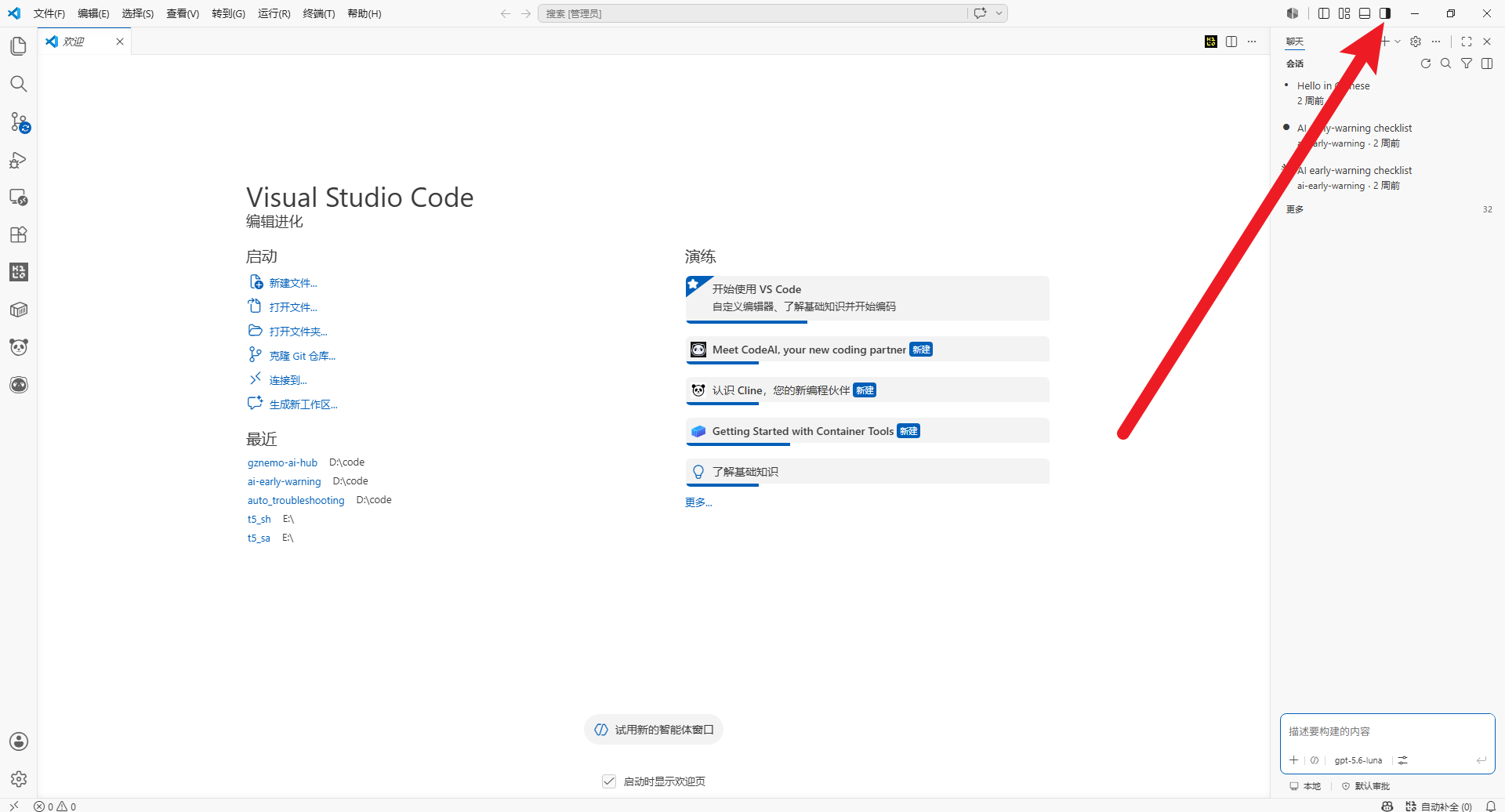
Task: Click the 新建文件... link
Action: click(293, 283)
